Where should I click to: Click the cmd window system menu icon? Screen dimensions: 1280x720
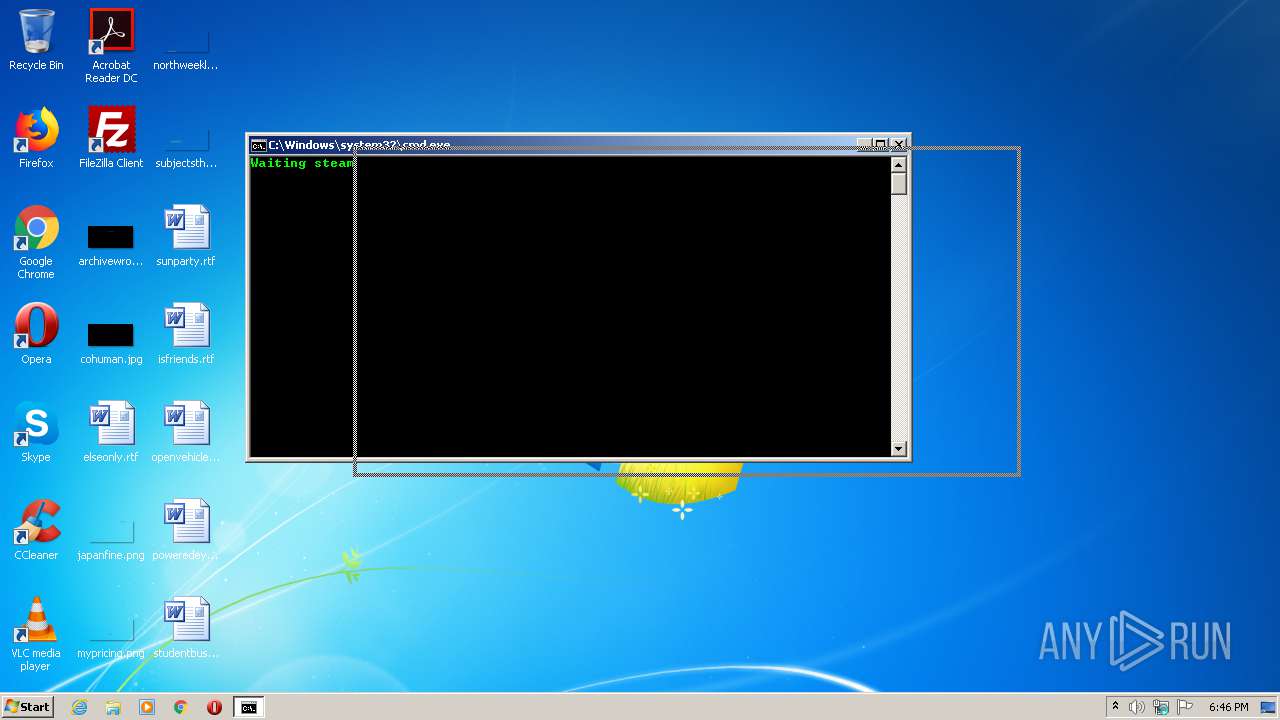[x=258, y=145]
